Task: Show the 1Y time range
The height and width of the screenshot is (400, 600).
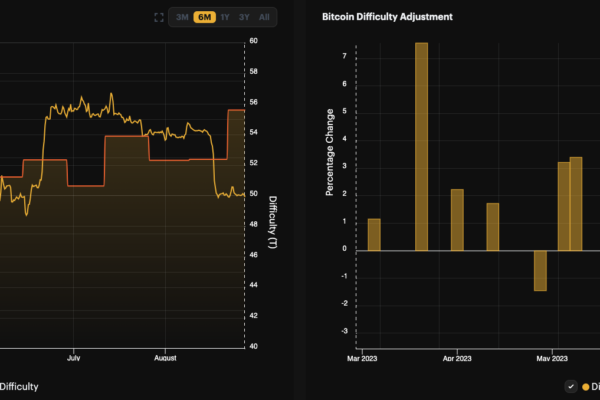Action: coord(225,17)
